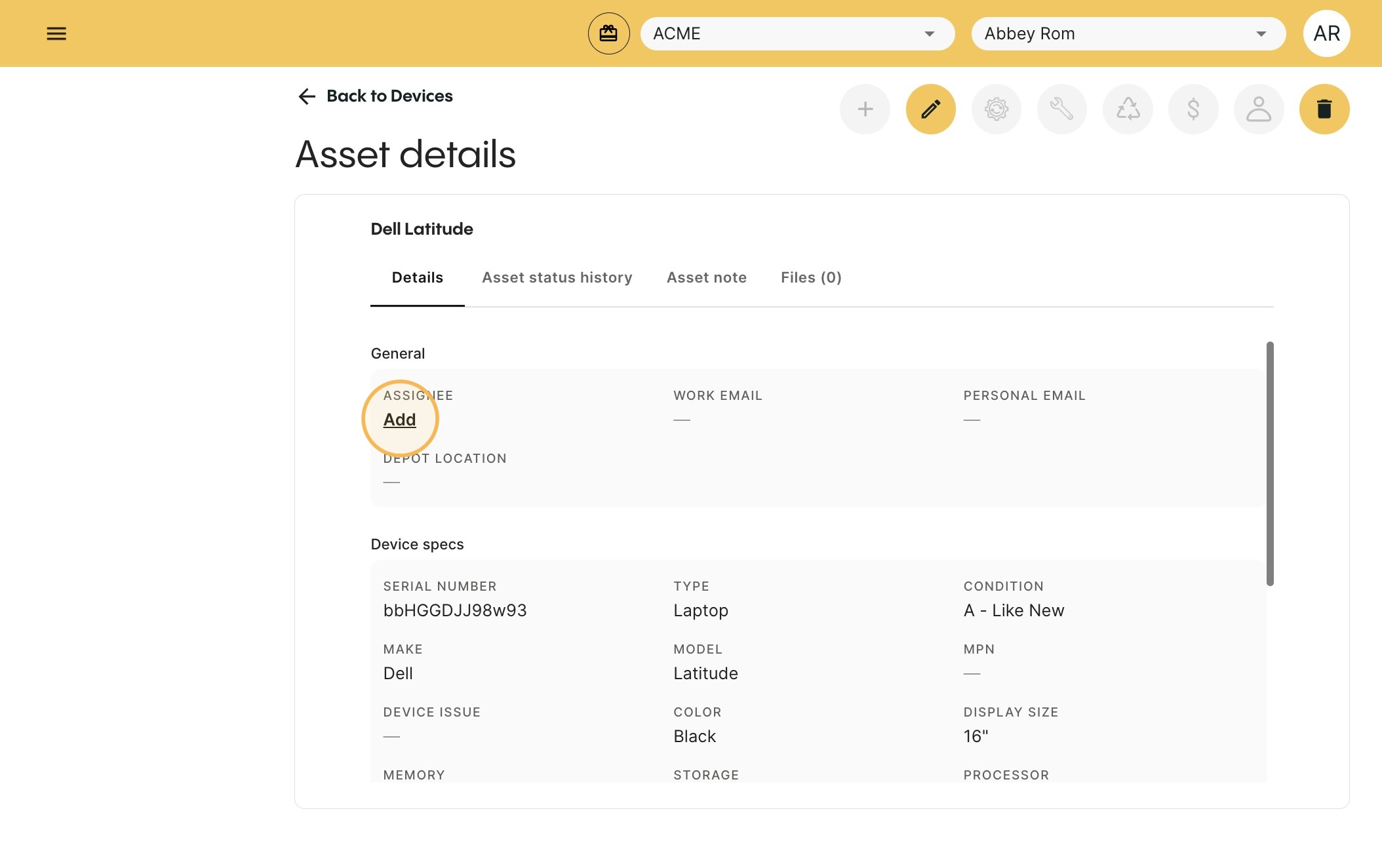1382x868 pixels.
Task: Switch to the Asset status history tab
Action: point(557,277)
